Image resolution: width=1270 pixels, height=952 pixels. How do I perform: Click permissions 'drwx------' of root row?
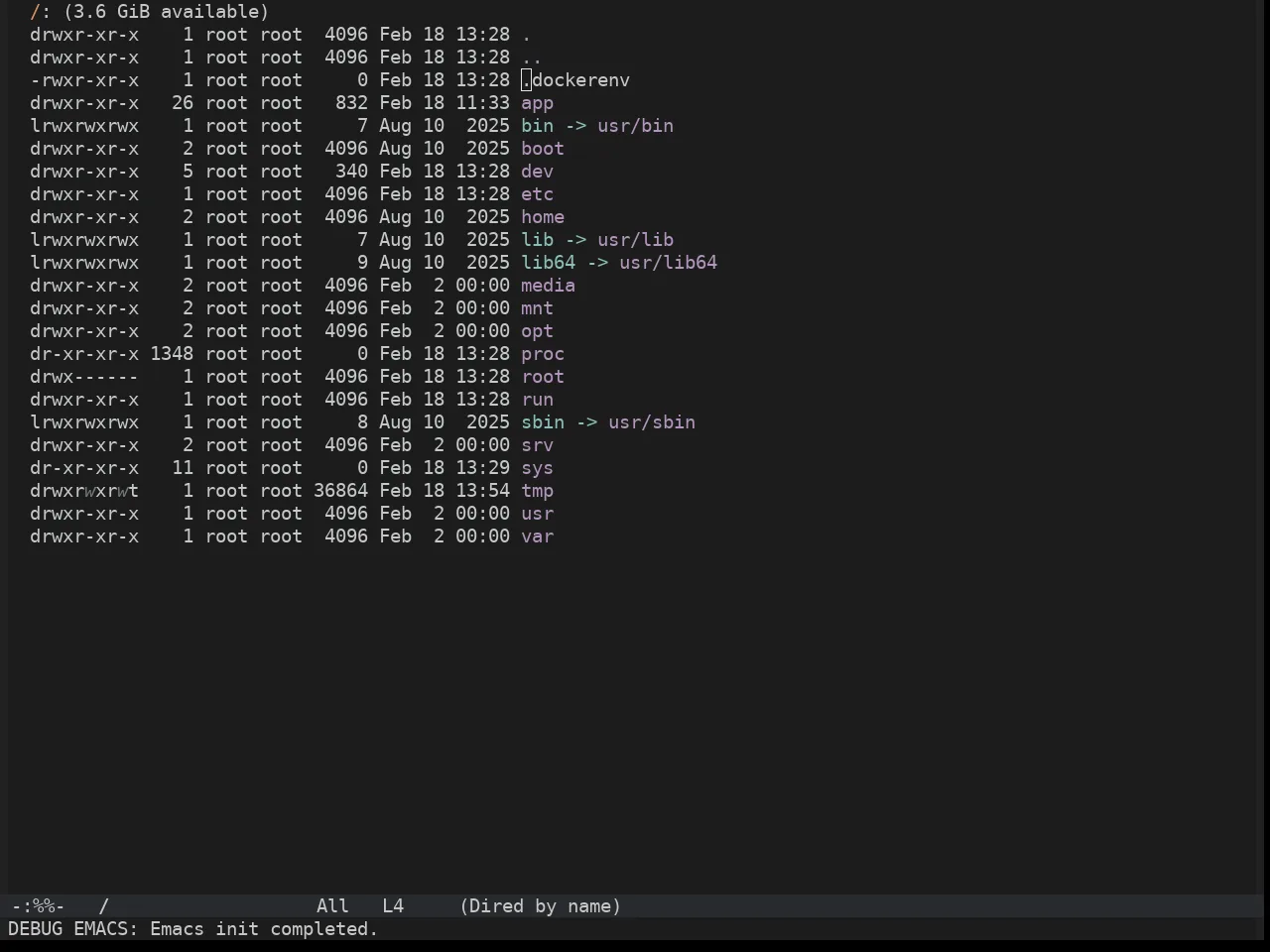pos(84,377)
